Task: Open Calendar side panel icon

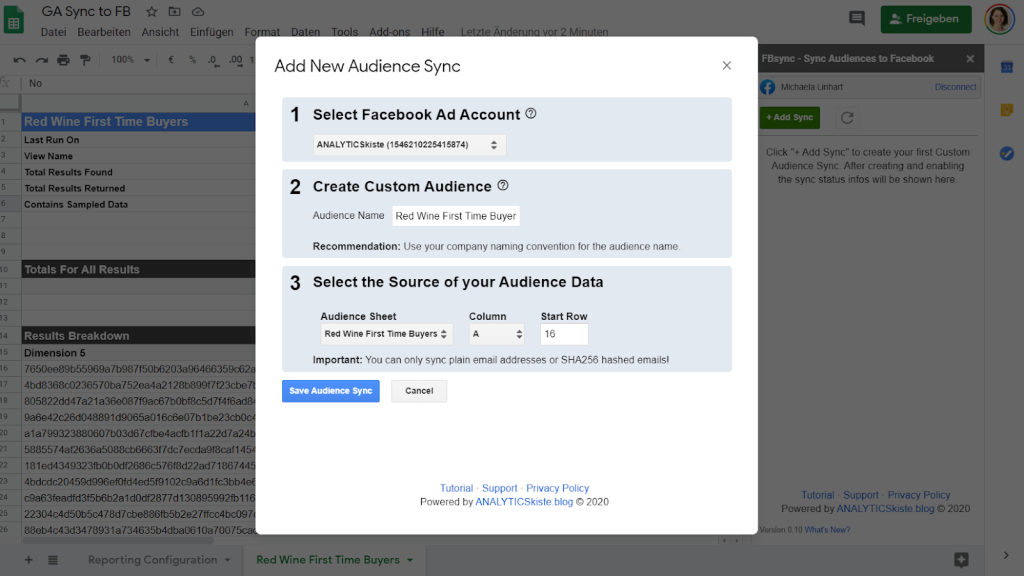Action: (1007, 67)
